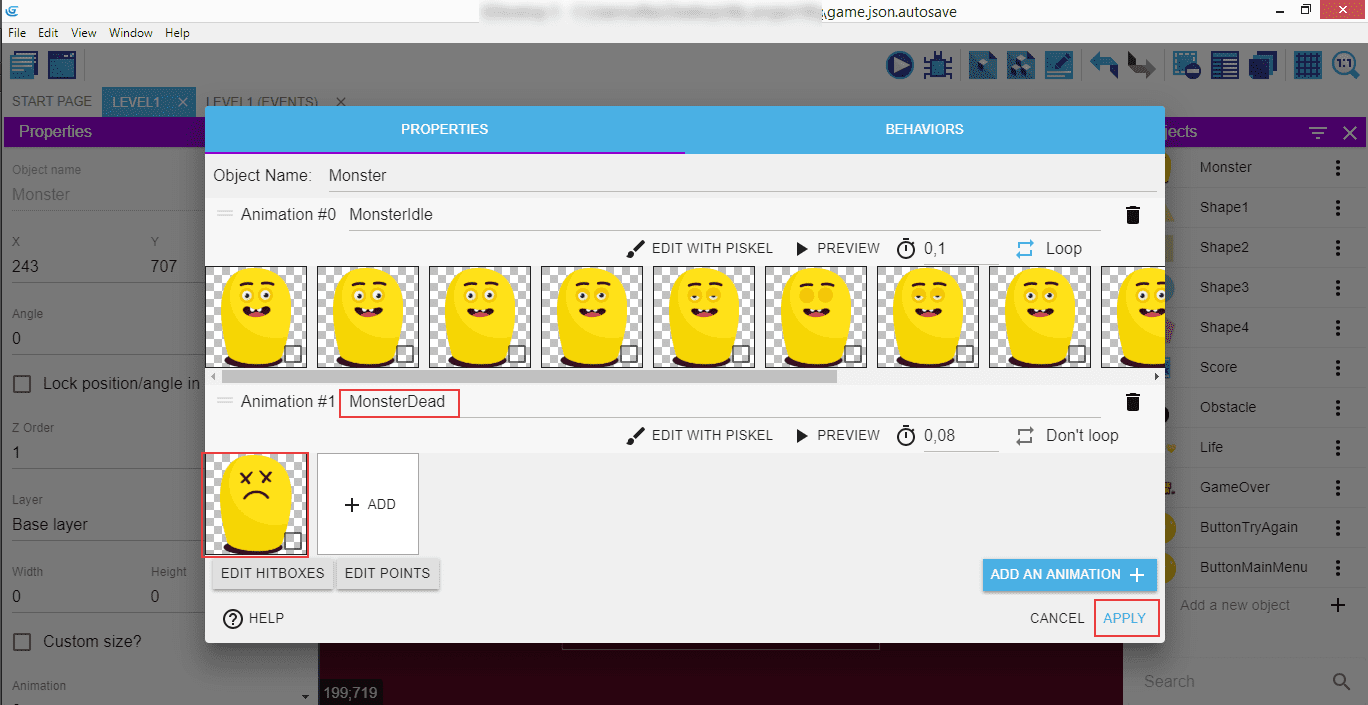Enable the Custom size checkbox
Image resolution: width=1368 pixels, height=705 pixels.
click(x=21, y=642)
